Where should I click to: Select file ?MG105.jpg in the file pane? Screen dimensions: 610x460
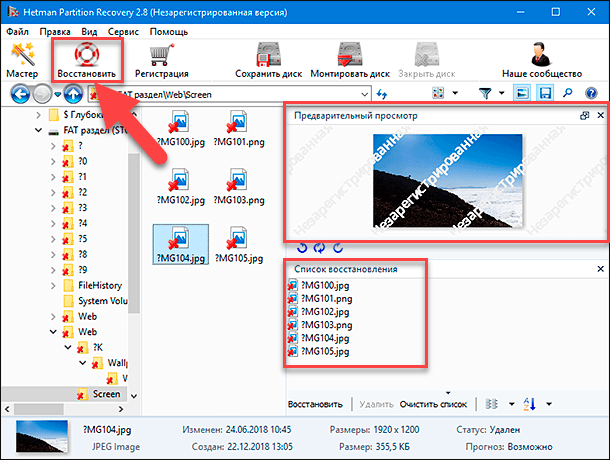point(239,245)
